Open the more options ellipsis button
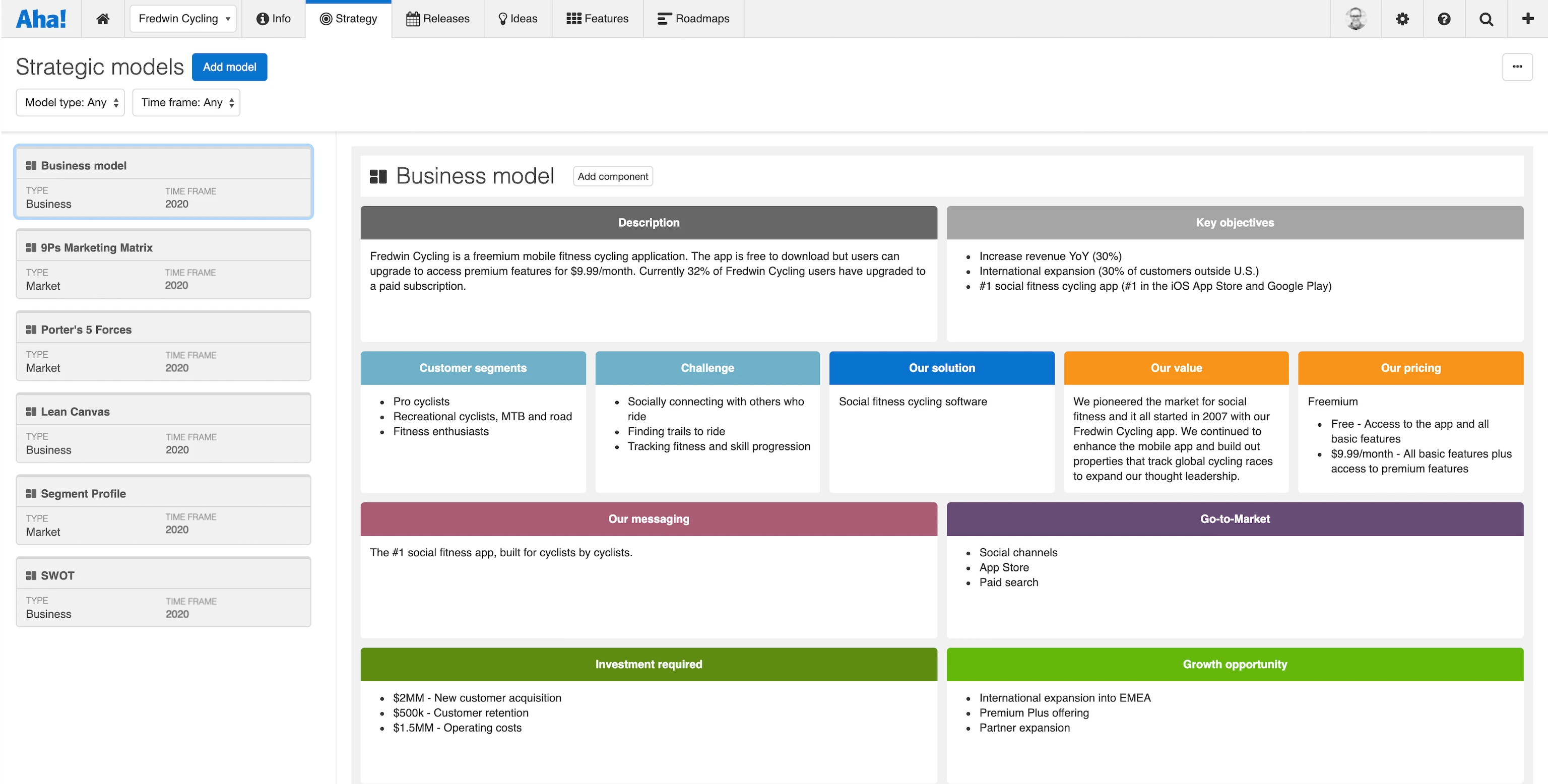Screen dimensions: 1548x784 point(1517,67)
